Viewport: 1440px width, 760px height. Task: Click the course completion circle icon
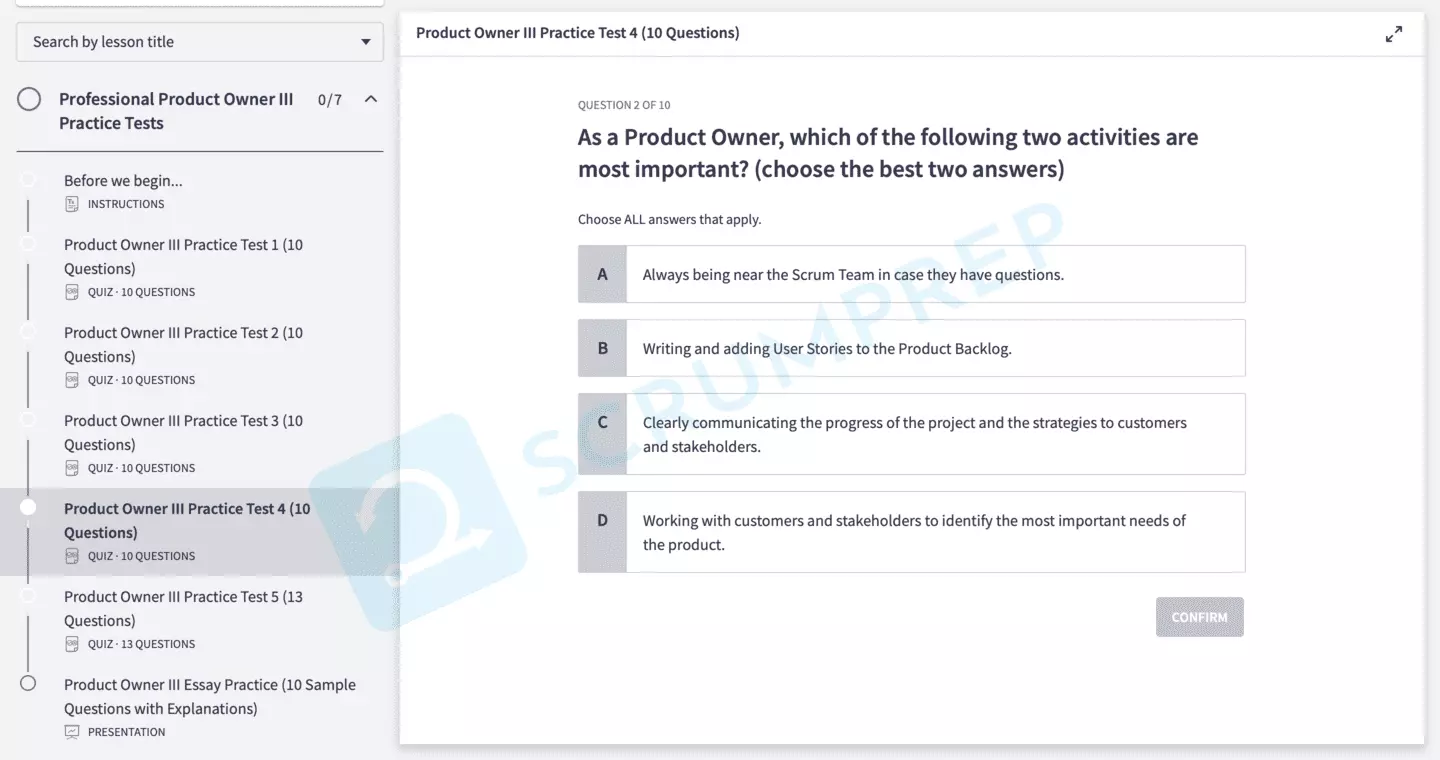point(29,99)
